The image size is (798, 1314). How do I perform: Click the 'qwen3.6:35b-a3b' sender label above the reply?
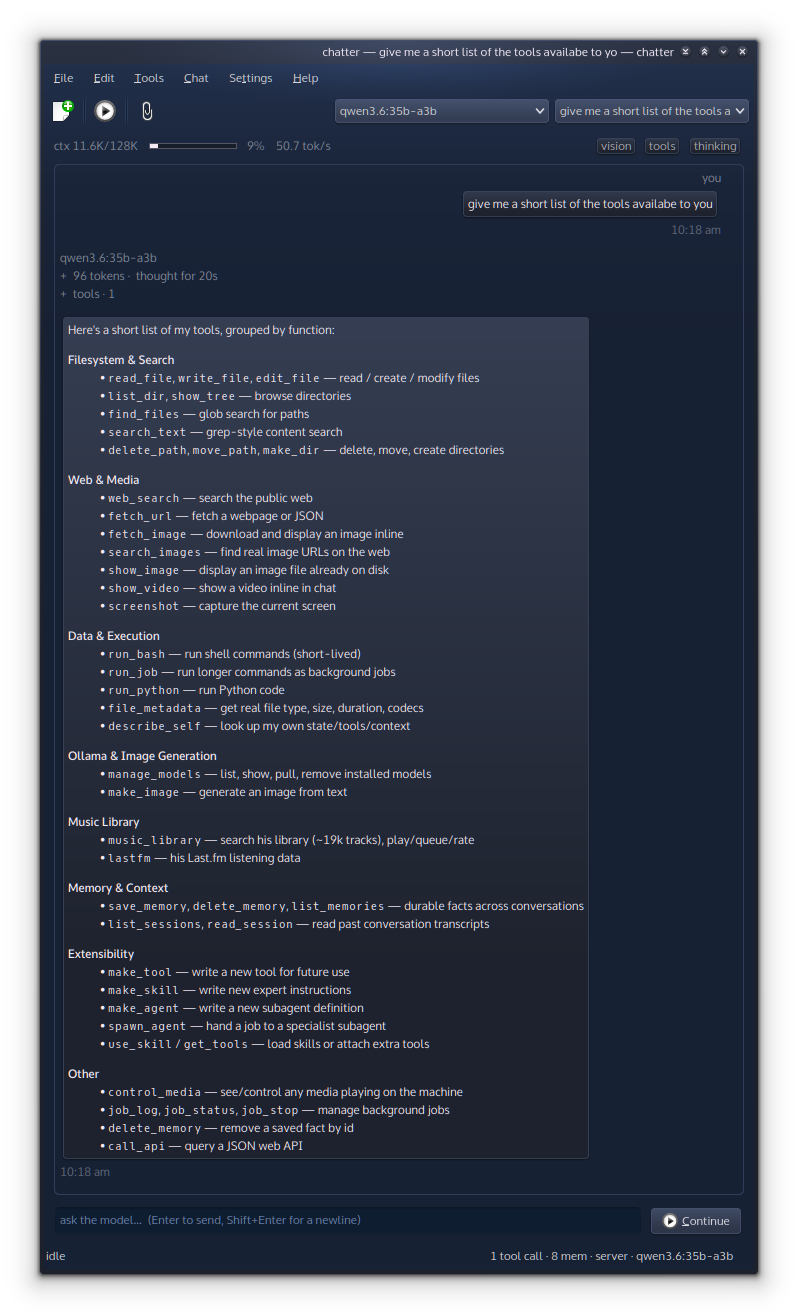click(x=108, y=258)
